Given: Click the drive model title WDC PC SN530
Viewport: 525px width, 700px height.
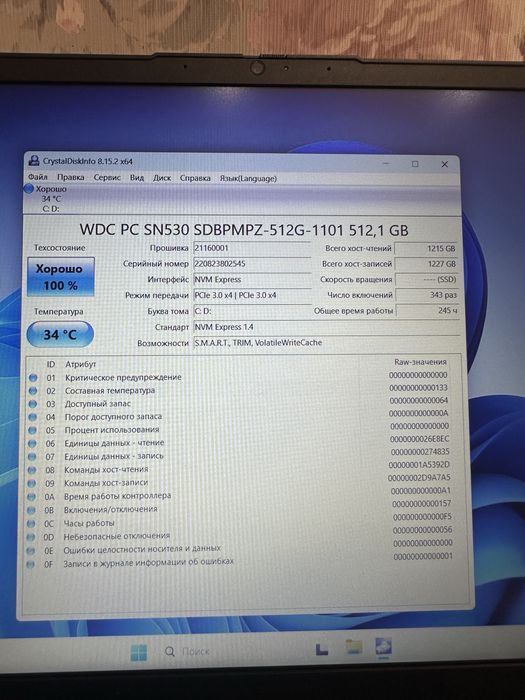Looking at the screenshot, I should click(244, 230).
